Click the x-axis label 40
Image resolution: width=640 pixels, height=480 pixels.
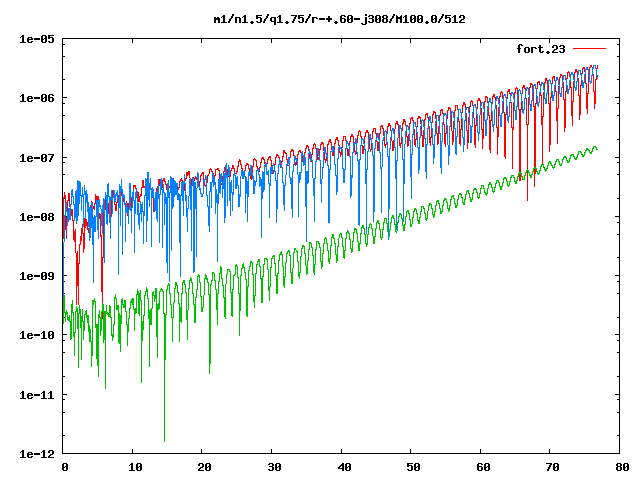click(344, 467)
